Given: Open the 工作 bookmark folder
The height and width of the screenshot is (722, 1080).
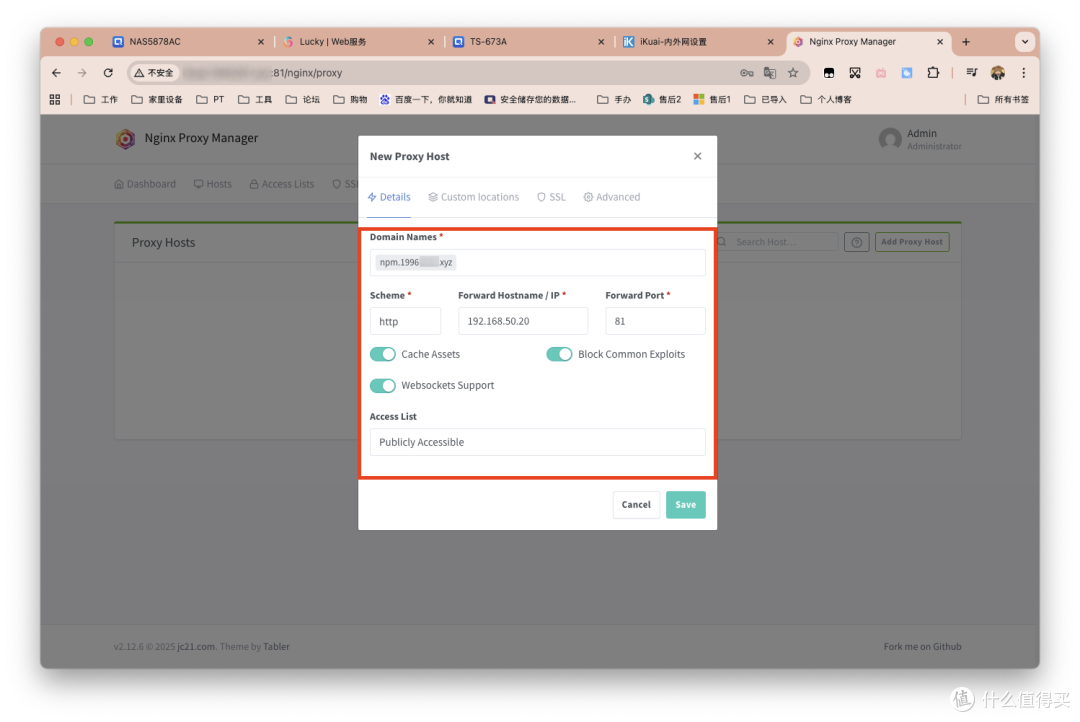Looking at the screenshot, I should (x=101, y=100).
